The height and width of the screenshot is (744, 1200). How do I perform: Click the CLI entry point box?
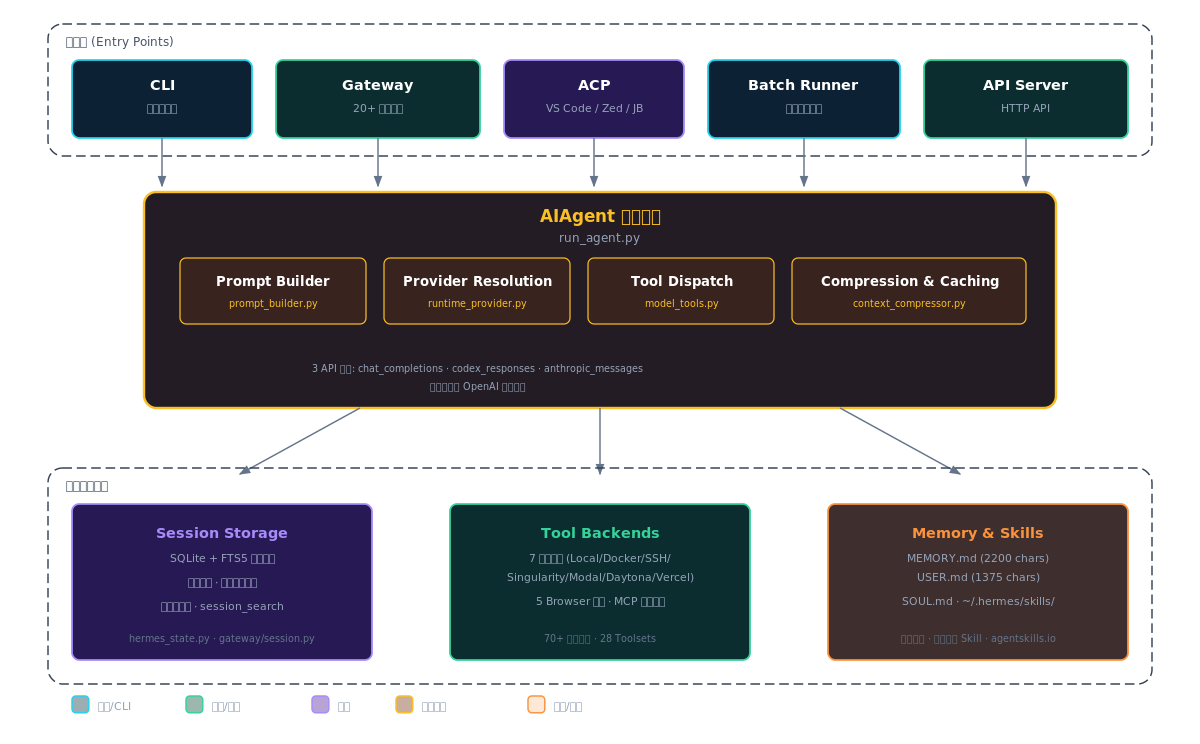(x=162, y=99)
